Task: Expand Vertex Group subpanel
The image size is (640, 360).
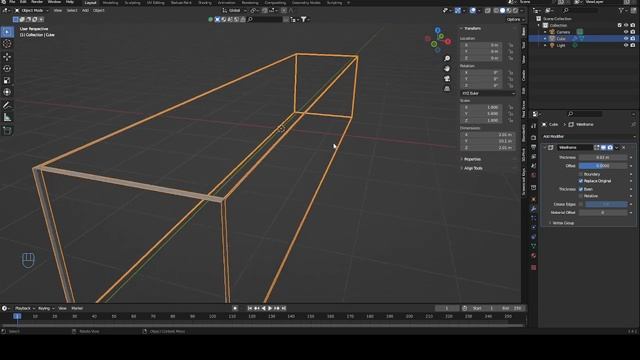Action: 562,223
